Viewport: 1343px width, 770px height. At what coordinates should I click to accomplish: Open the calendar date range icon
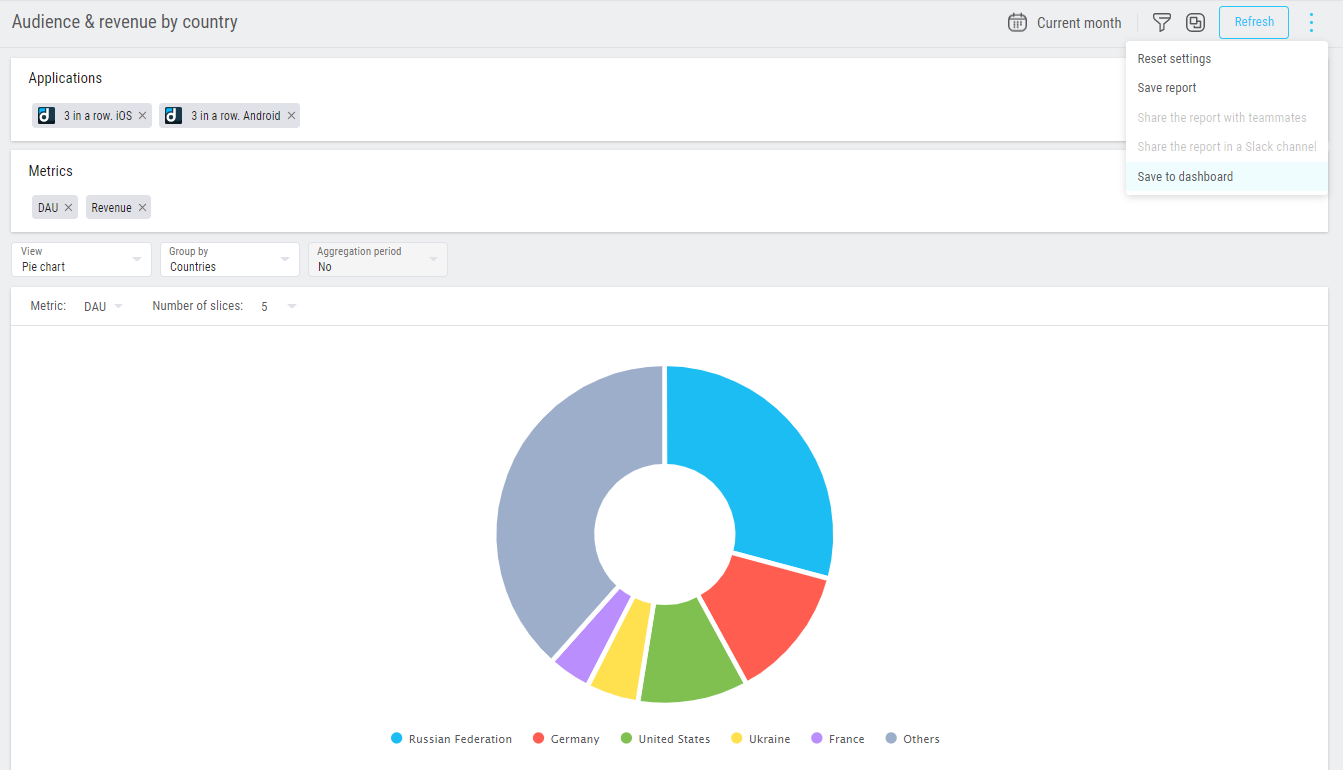1017,22
